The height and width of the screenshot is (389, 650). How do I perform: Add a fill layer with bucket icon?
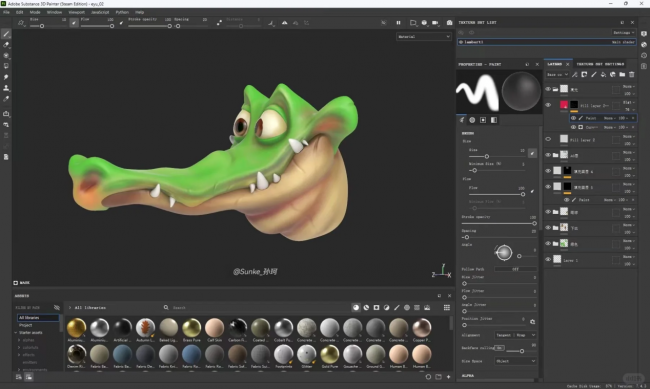click(x=603, y=75)
